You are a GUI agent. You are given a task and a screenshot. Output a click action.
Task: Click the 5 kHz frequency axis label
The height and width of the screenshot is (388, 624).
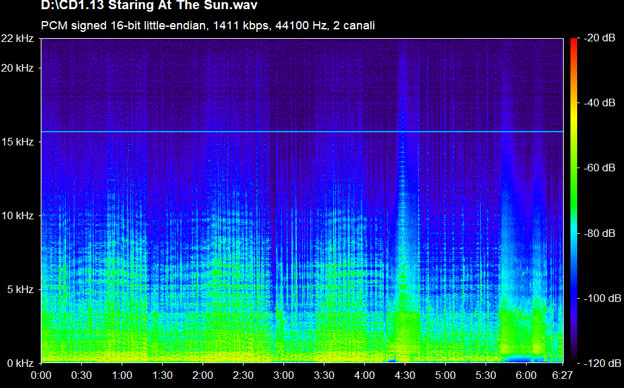click(x=21, y=289)
